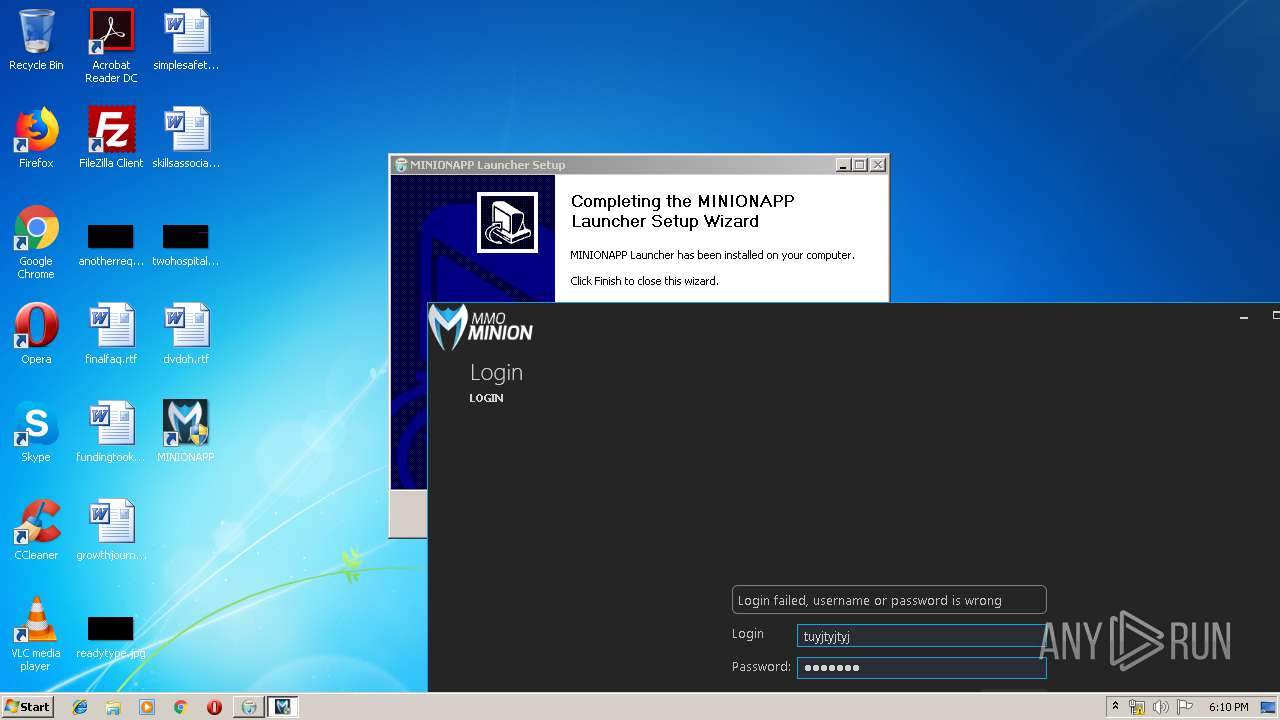Select readytype.jpg on the desktop

pos(111,637)
